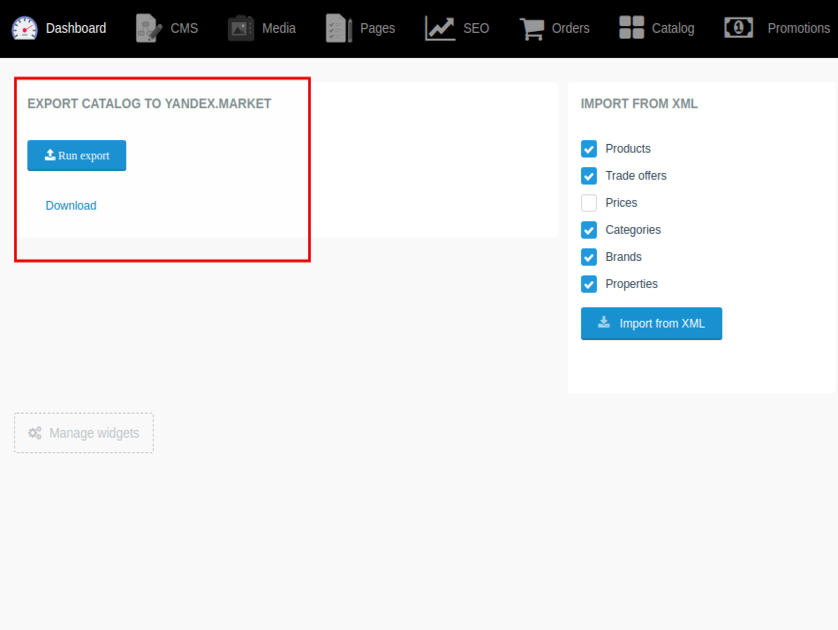
Task: Click the Download link
Action: click(71, 206)
